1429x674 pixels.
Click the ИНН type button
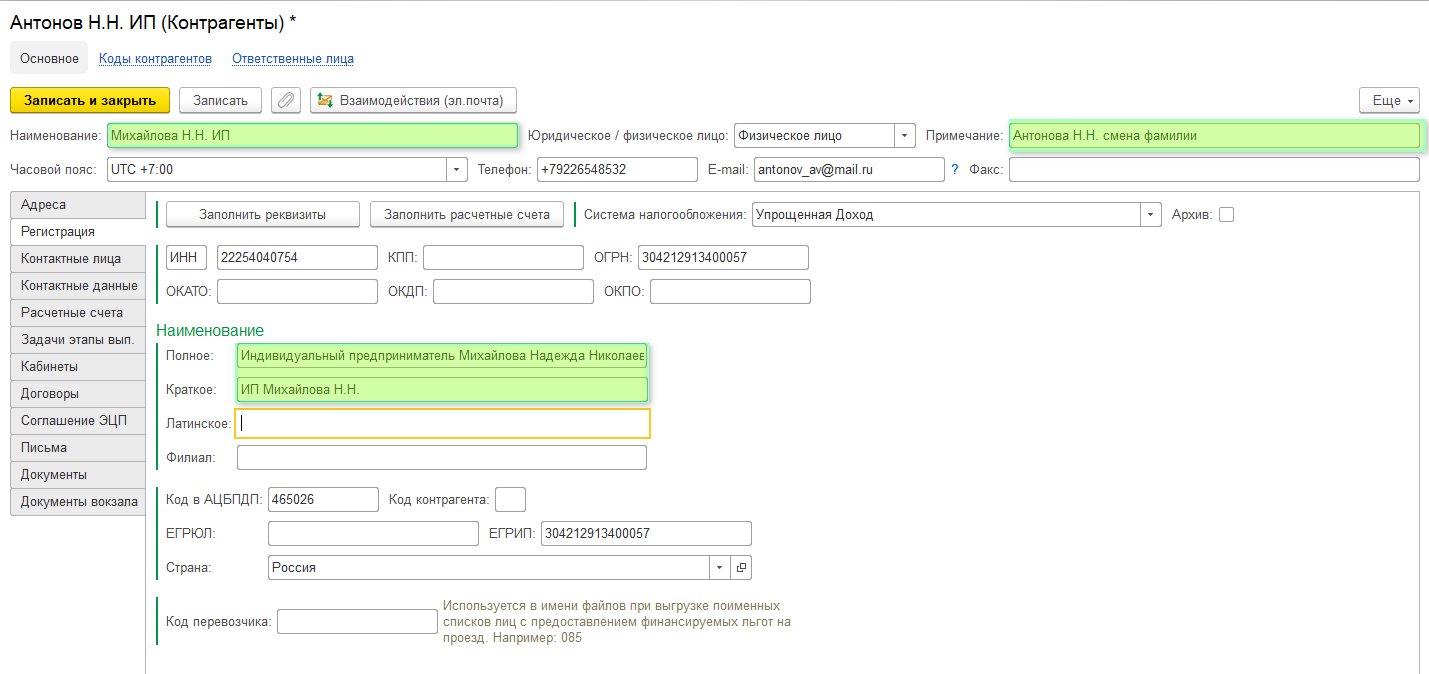tap(185, 258)
